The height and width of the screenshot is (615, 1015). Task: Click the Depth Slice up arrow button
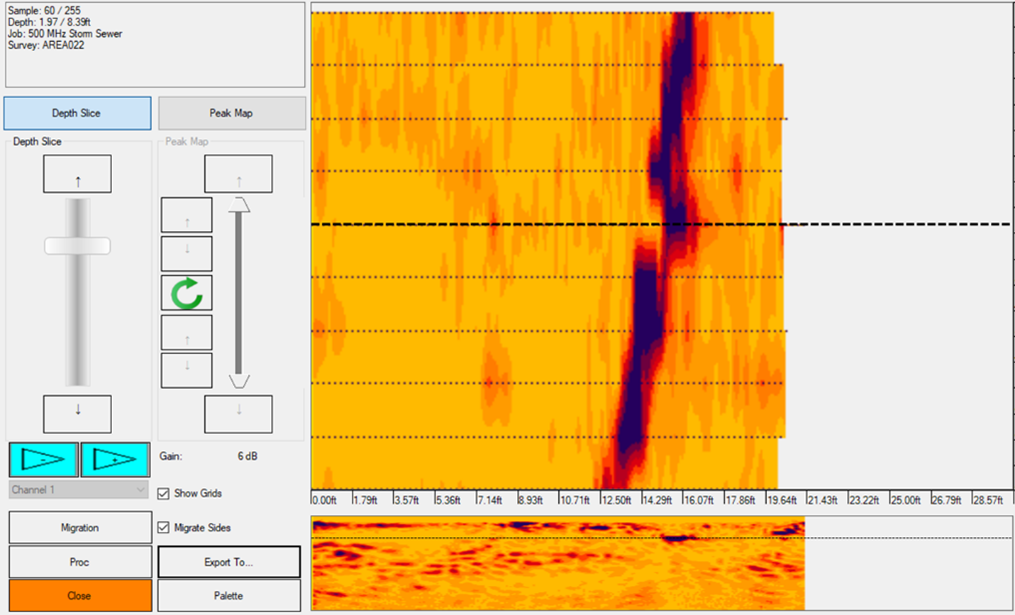pyautogui.click(x=77, y=174)
